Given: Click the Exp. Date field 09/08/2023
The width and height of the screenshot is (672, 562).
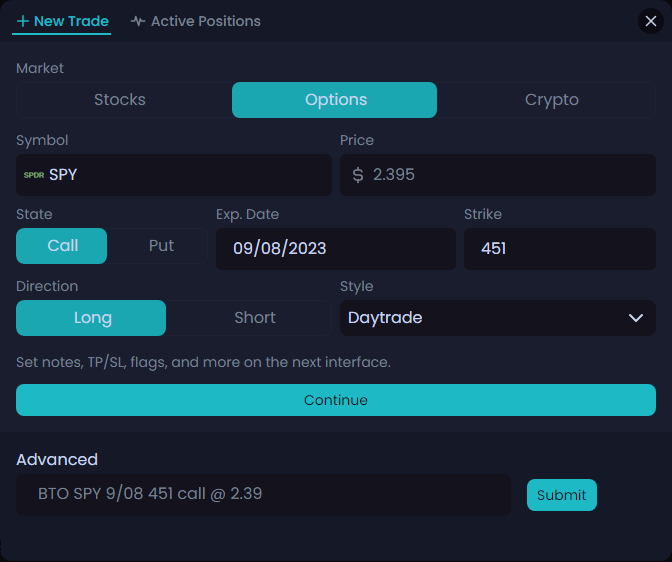Looking at the screenshot, I should click(335, 249).
